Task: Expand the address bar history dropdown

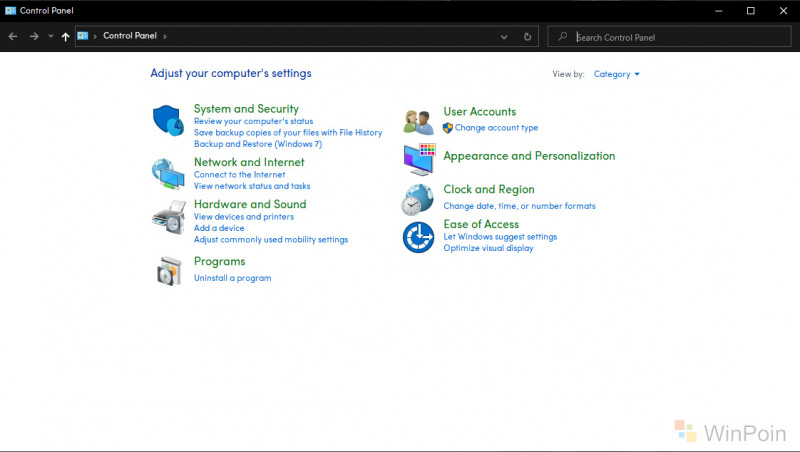Action: click(504, 37)
